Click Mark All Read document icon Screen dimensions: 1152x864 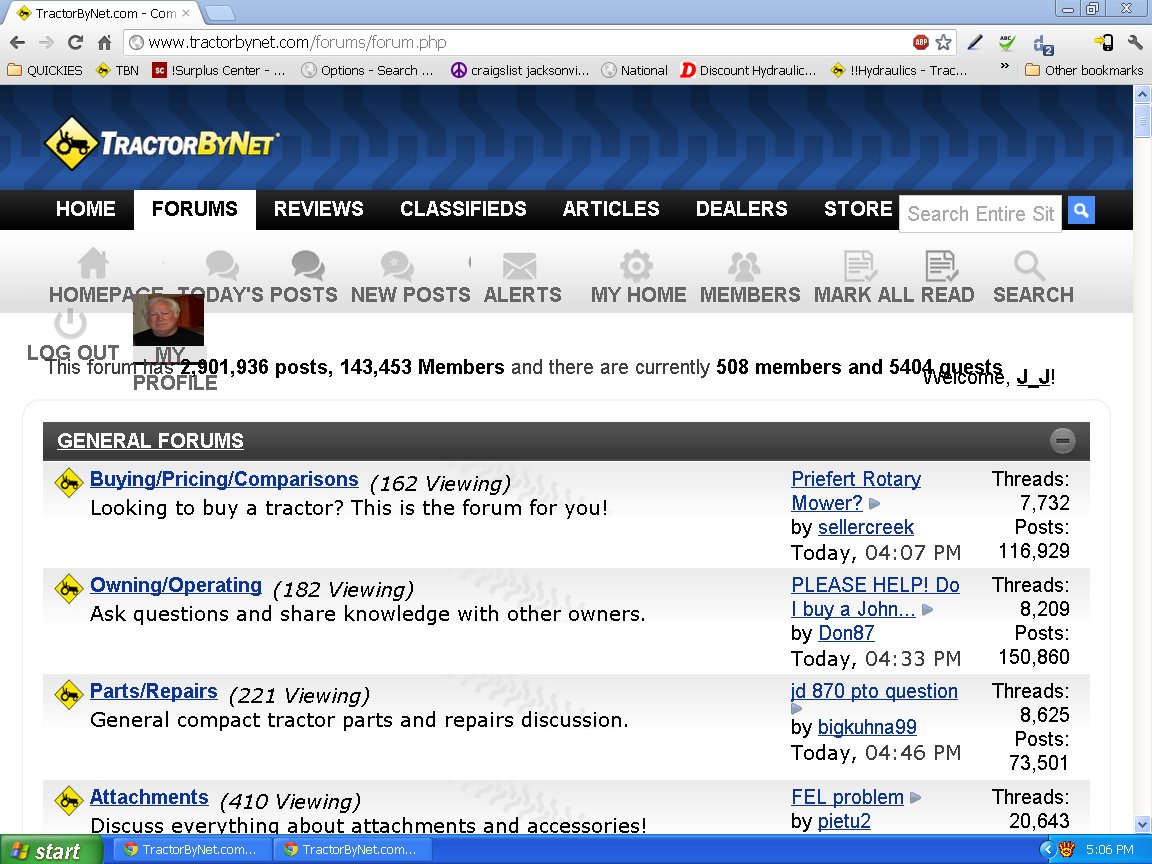pyautogui.click(x=859, y=266)
